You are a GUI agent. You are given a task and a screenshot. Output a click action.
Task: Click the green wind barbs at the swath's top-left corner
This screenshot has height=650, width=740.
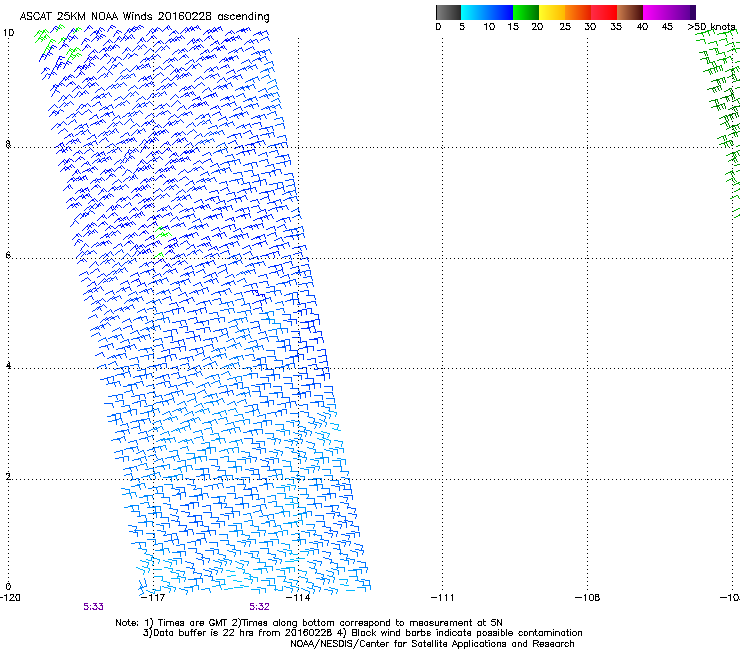(x=58, y=43)
